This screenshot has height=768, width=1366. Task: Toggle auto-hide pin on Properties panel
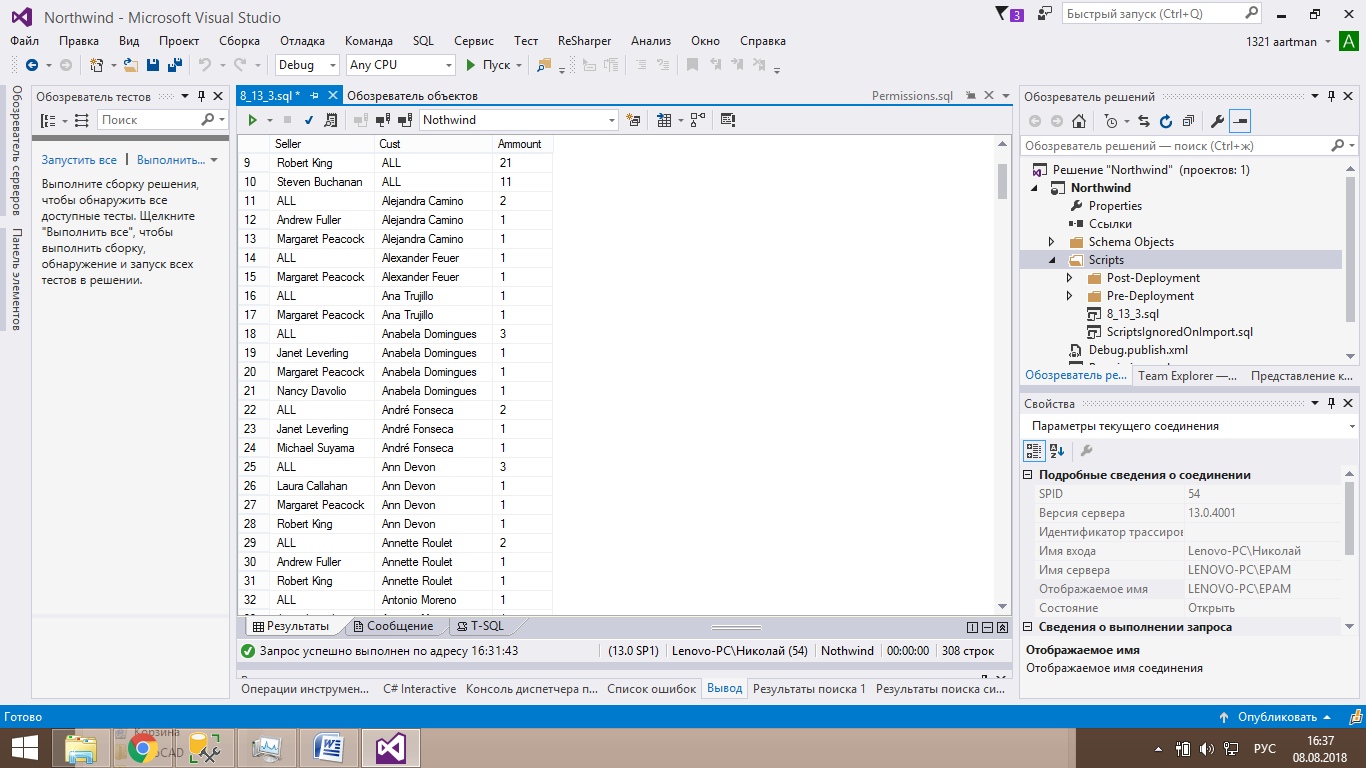[x=1331, y=403]
